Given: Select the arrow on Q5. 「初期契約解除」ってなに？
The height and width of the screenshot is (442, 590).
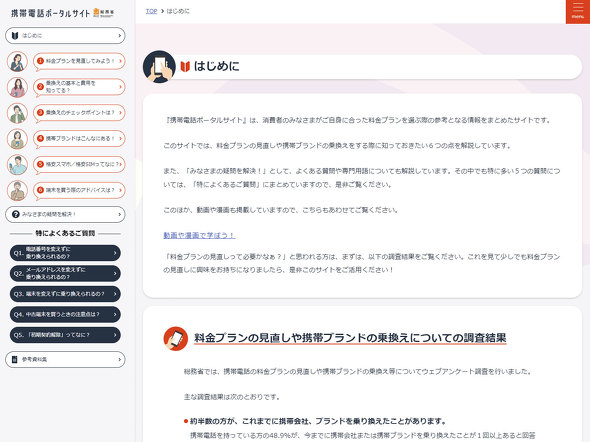Looking at the screenshot, I should pyautogui.click(x=115, y=335).
